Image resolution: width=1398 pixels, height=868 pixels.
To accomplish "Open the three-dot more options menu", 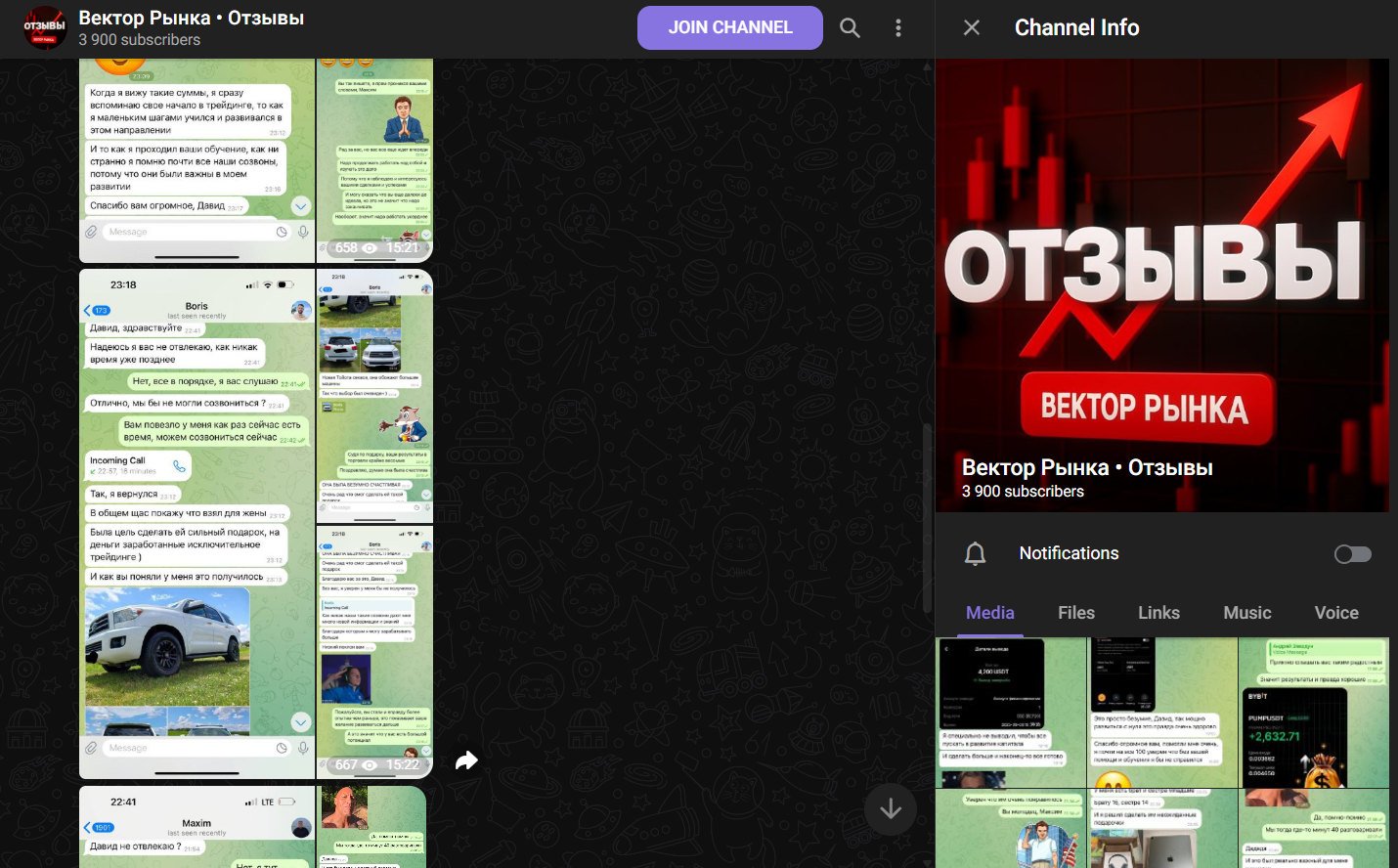I will click(x=897, y=28).
